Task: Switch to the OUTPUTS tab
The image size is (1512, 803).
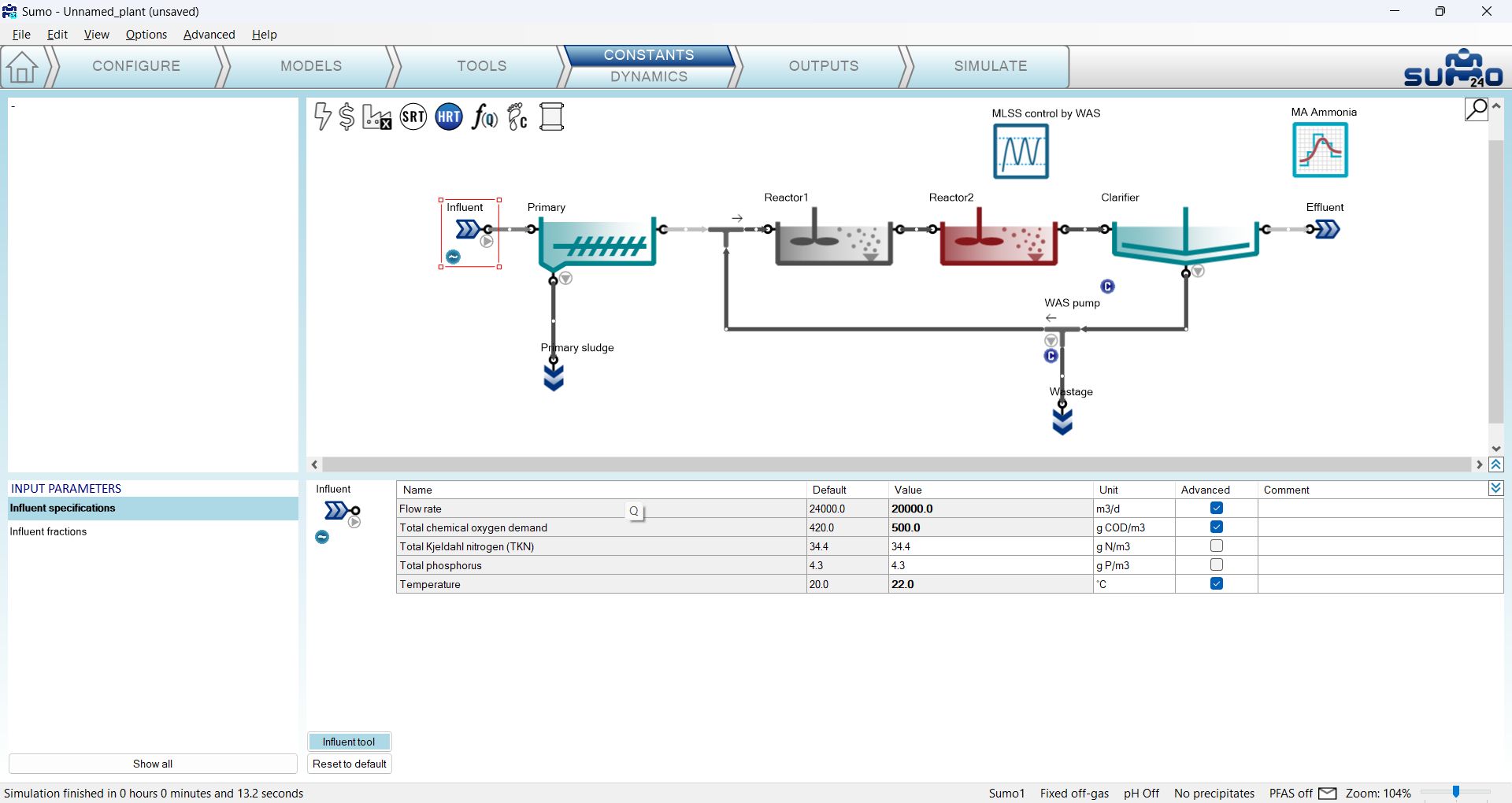Action: pos(824,67)
